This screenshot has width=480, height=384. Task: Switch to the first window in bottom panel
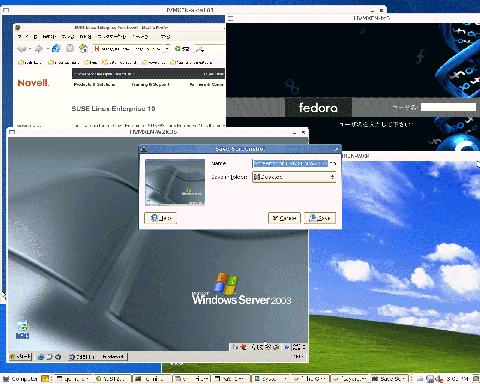pyautogui.click(x=73, y=379)
